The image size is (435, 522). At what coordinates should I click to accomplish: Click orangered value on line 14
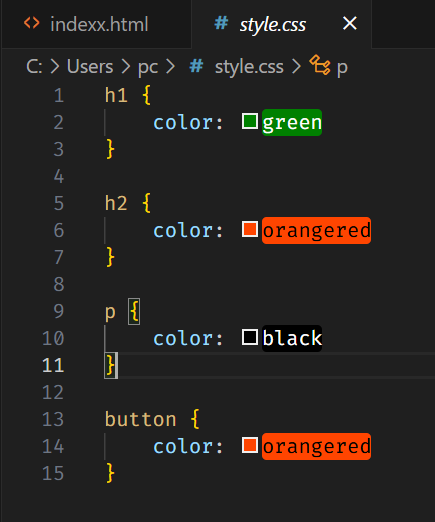tap(316, 447)
